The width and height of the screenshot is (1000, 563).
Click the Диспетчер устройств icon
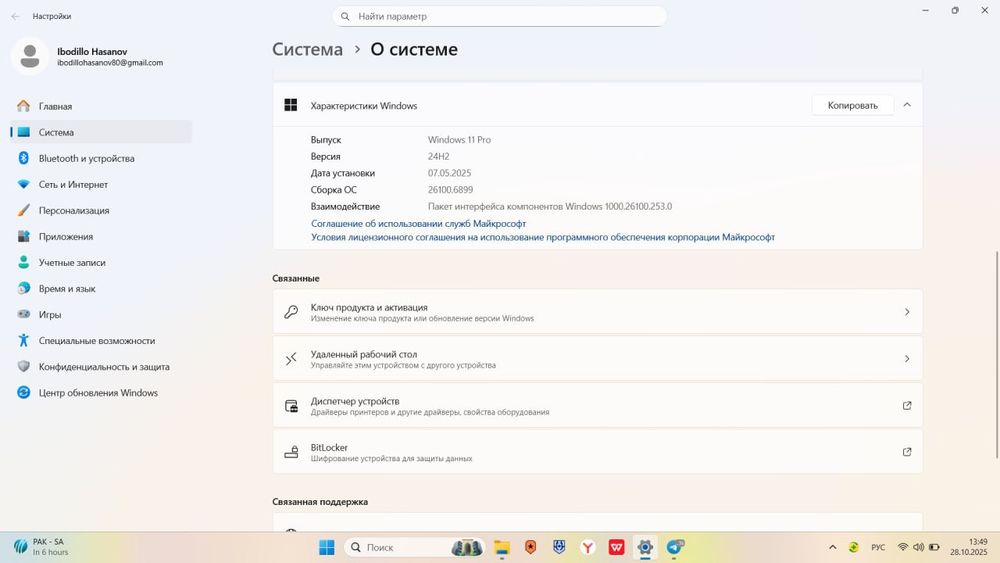click(291, 406)
